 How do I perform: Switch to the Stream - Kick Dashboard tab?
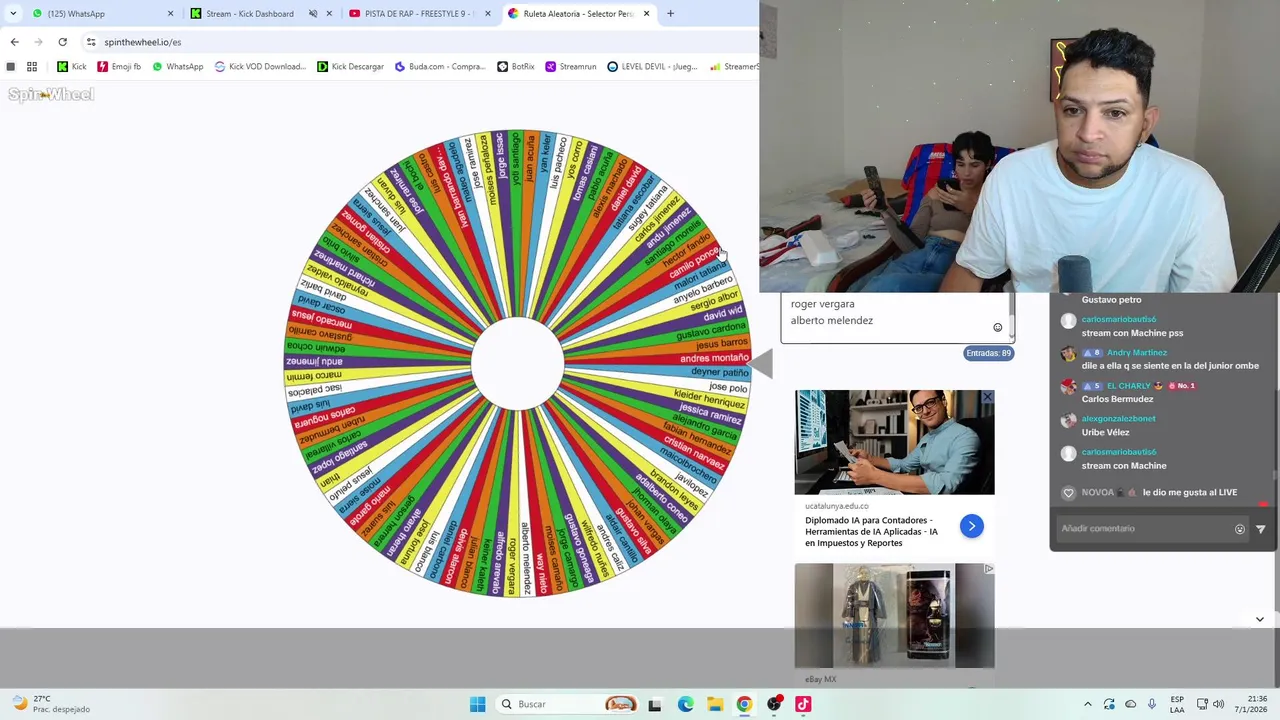262,14
